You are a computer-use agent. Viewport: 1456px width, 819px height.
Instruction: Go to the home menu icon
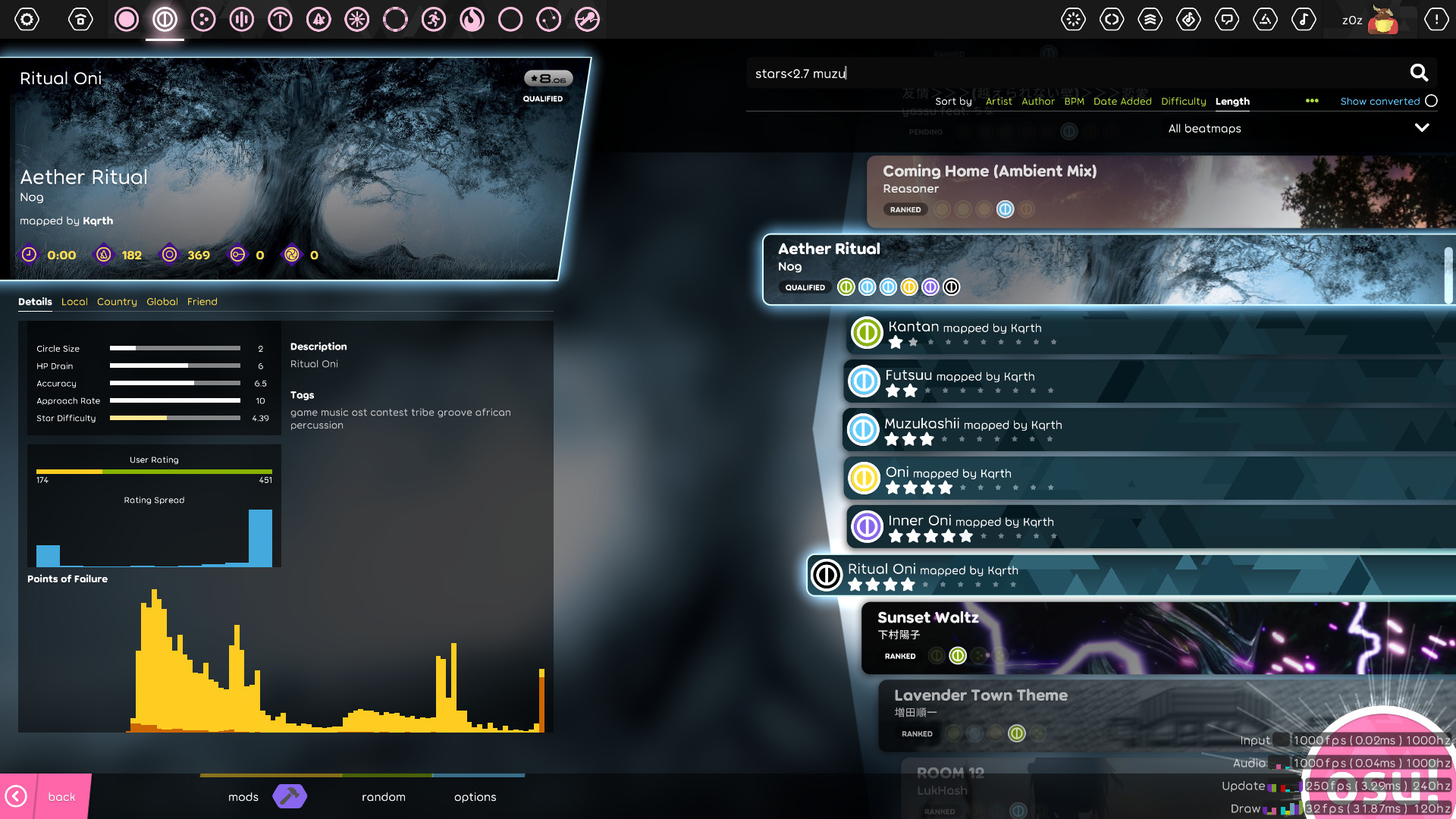tap(80, 19)
